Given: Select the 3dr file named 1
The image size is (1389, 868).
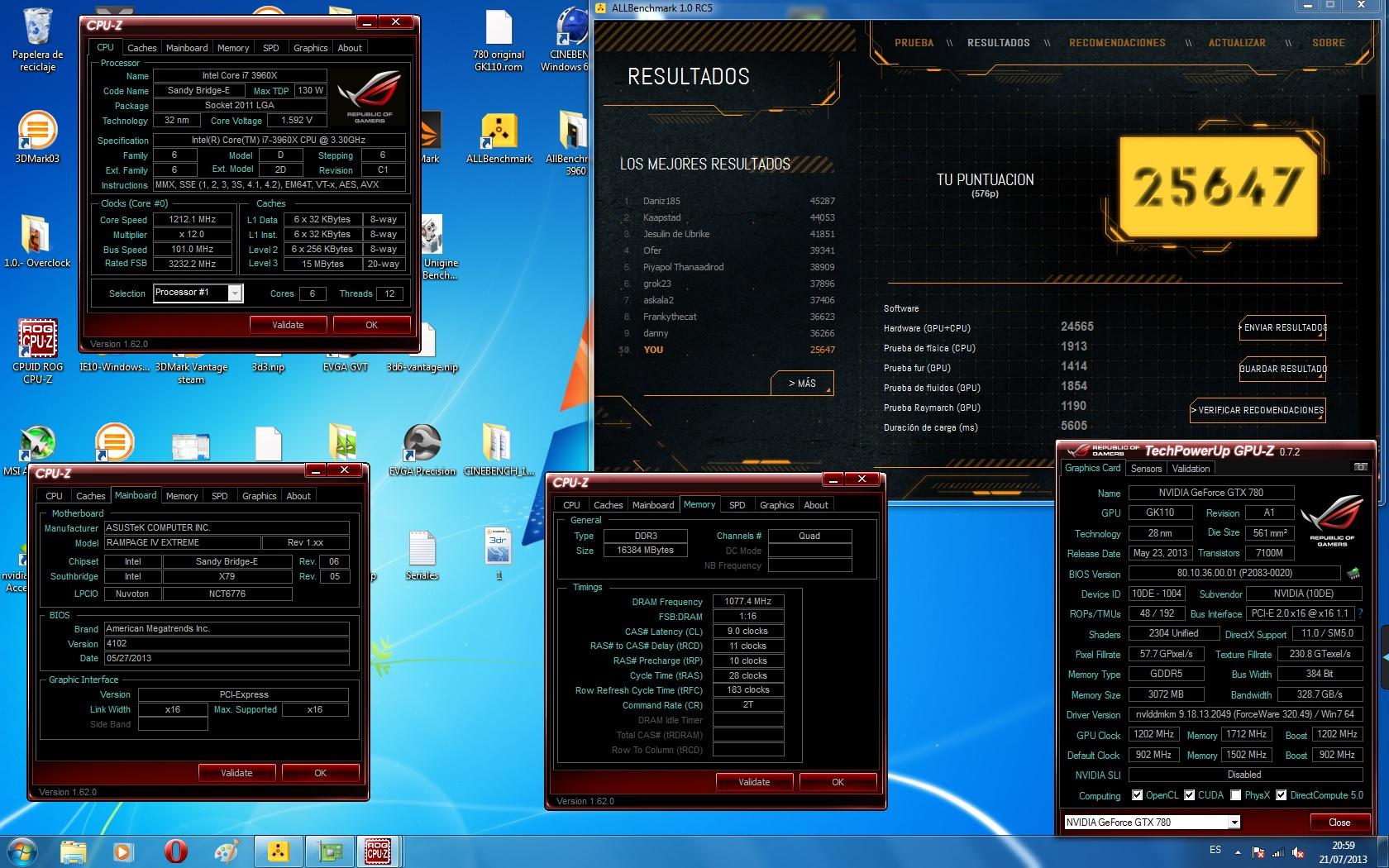Looking at the screenshot, I should tap(499, 552).
